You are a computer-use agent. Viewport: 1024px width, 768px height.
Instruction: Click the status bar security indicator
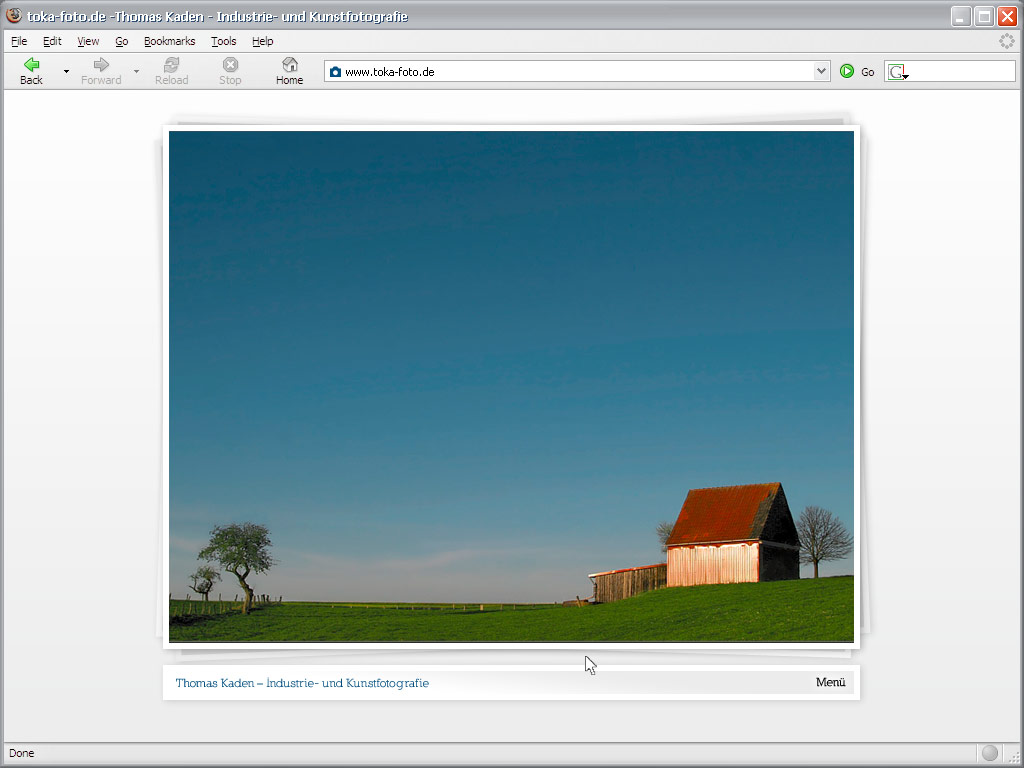tap(989, 753)
